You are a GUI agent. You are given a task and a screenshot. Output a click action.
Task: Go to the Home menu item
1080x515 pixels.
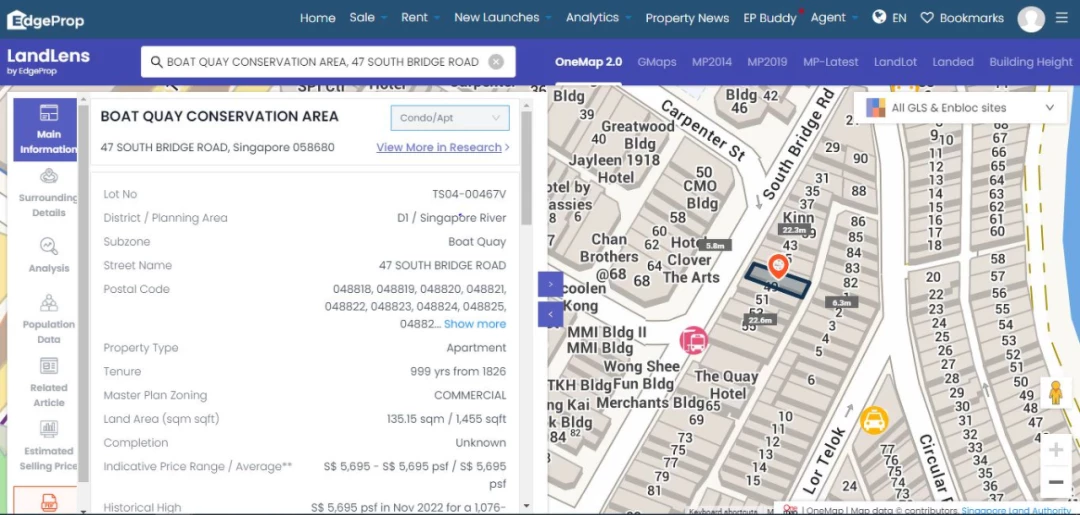click(318, 18)
